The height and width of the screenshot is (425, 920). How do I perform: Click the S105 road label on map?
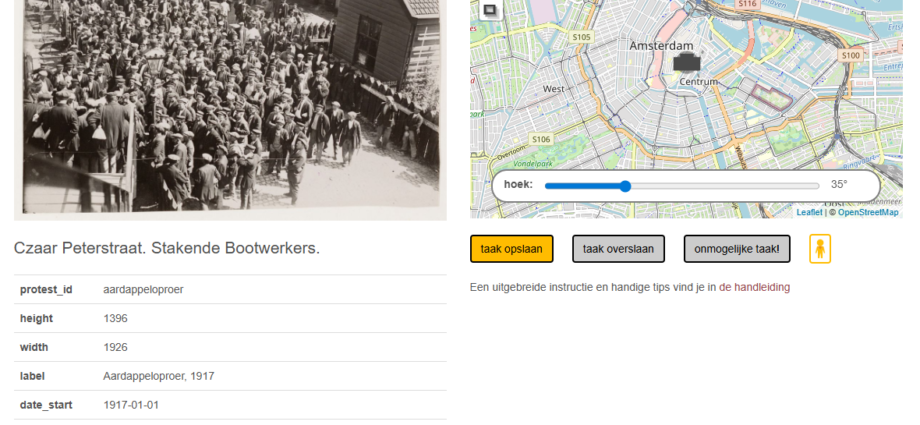(x=581, y=37)
